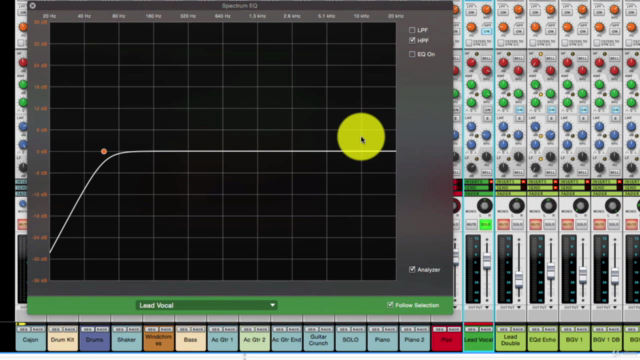Open BGV 1 Output dropdown arrow
This screenshot has width=640, height=360.
(x=583, y=307)
